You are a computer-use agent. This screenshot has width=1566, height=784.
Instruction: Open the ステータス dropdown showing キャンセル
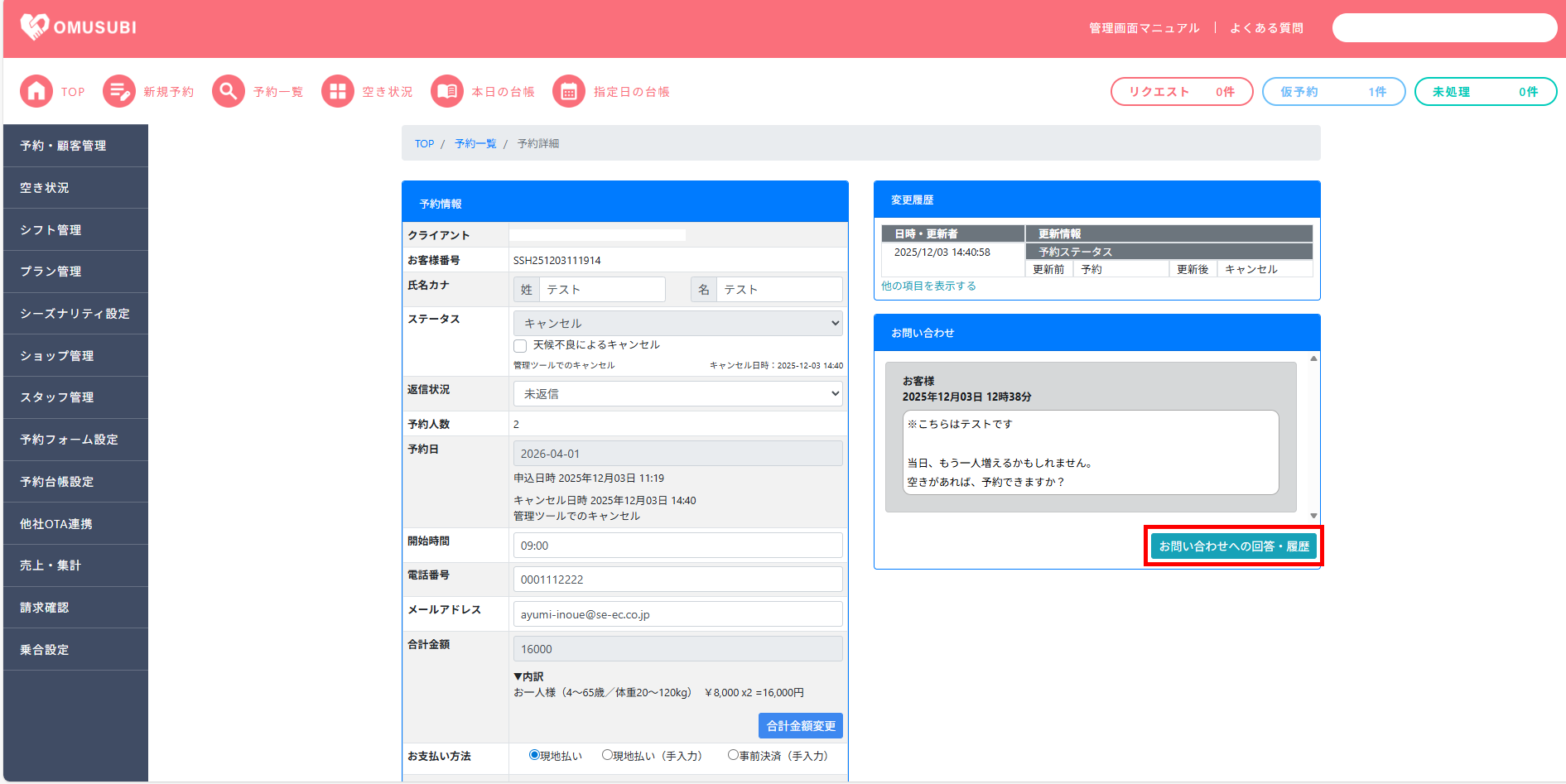(x=677, y=324)
